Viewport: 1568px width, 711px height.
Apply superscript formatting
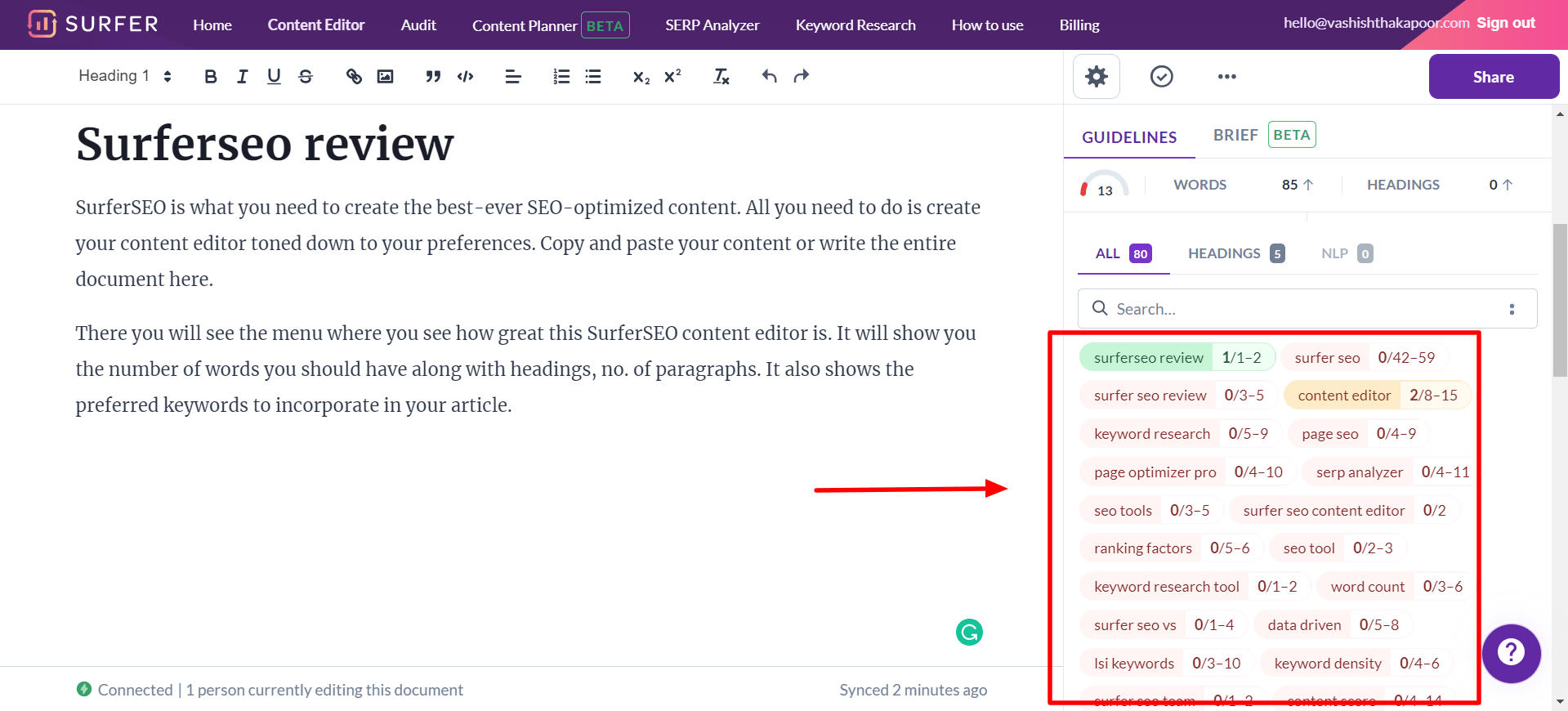tap(672, 76)
